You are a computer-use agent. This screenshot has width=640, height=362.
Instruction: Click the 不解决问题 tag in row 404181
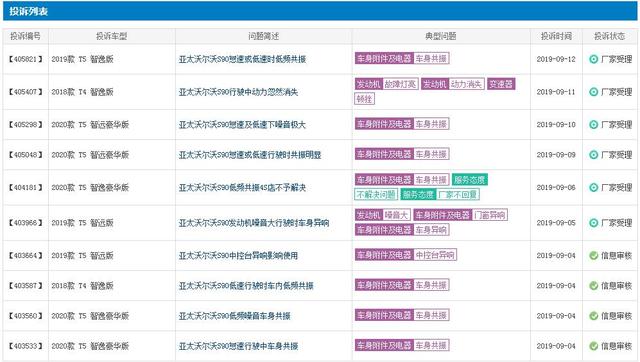coord(376,195)
